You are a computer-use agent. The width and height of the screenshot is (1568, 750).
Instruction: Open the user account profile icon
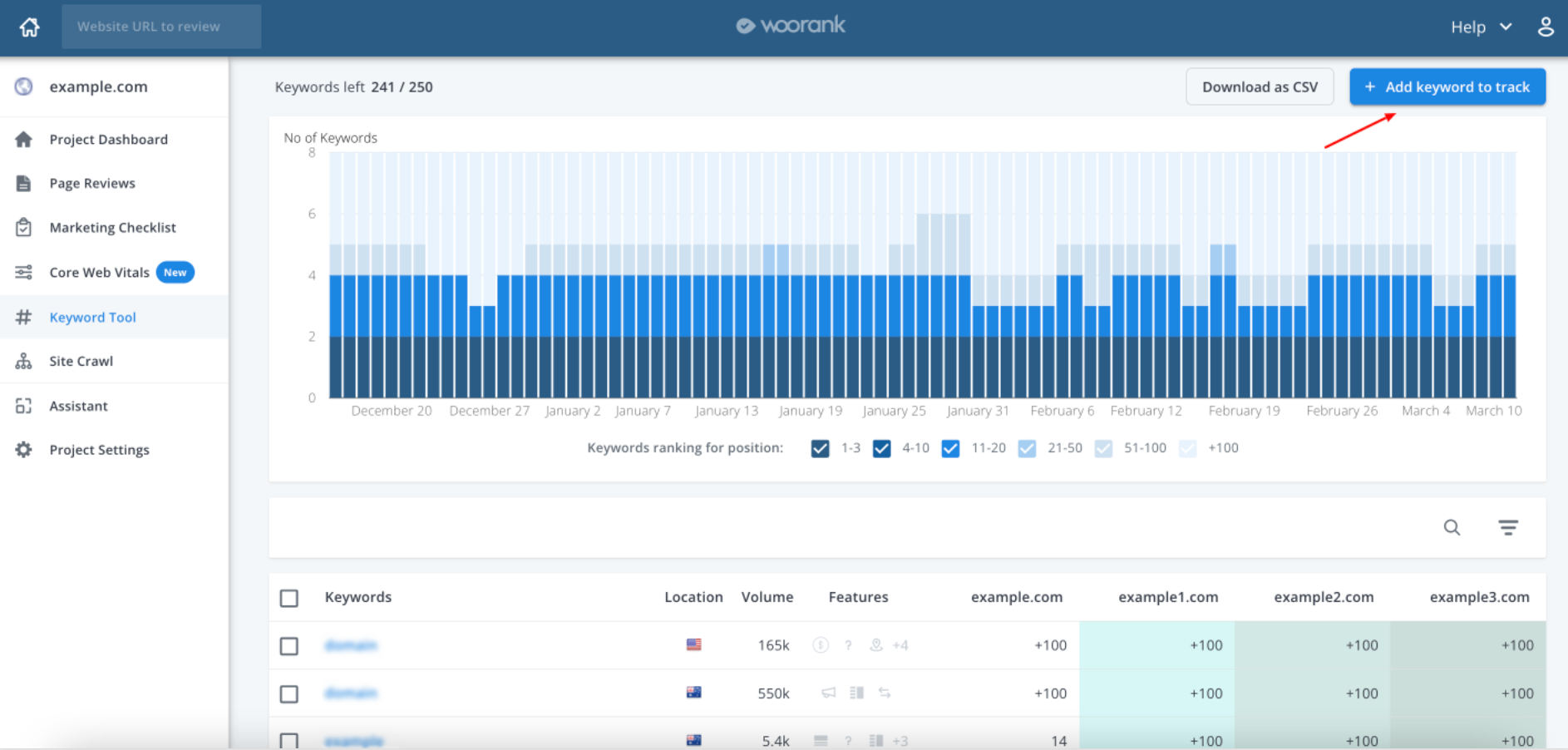point(1546,27)
